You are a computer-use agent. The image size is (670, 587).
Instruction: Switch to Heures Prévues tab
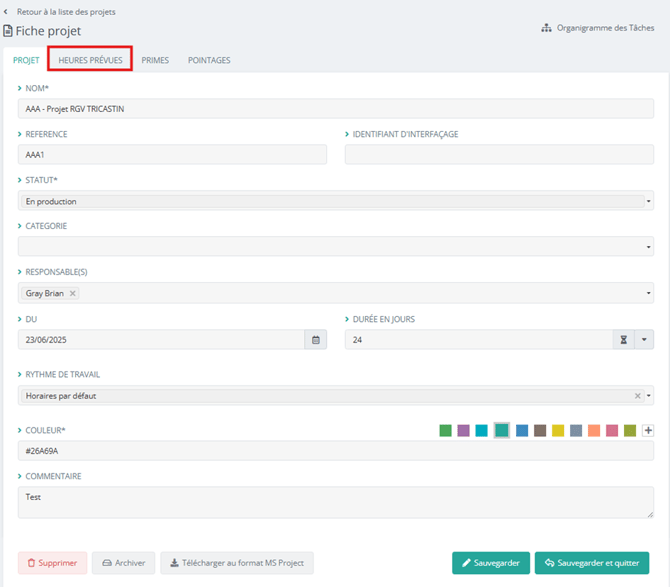[x=91, y=60]
